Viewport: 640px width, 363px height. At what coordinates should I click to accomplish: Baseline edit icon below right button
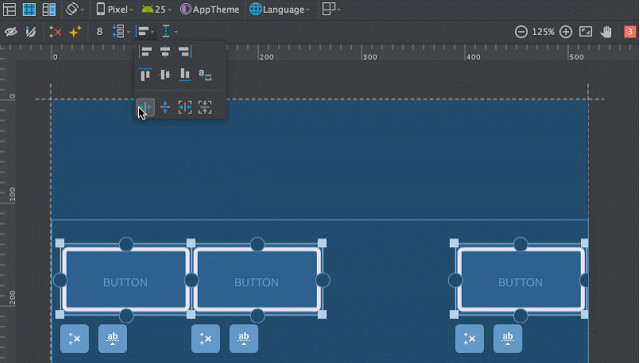507,339
